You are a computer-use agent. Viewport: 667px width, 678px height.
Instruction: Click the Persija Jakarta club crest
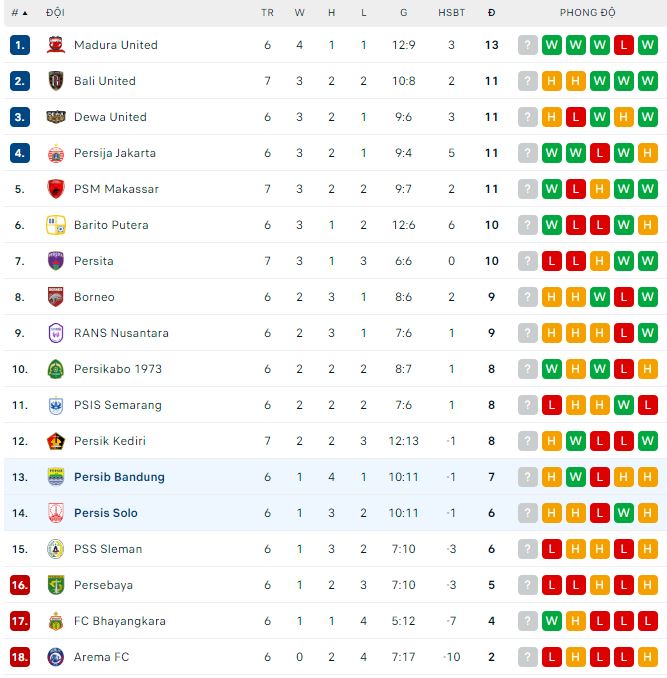[x=56, y=153]
